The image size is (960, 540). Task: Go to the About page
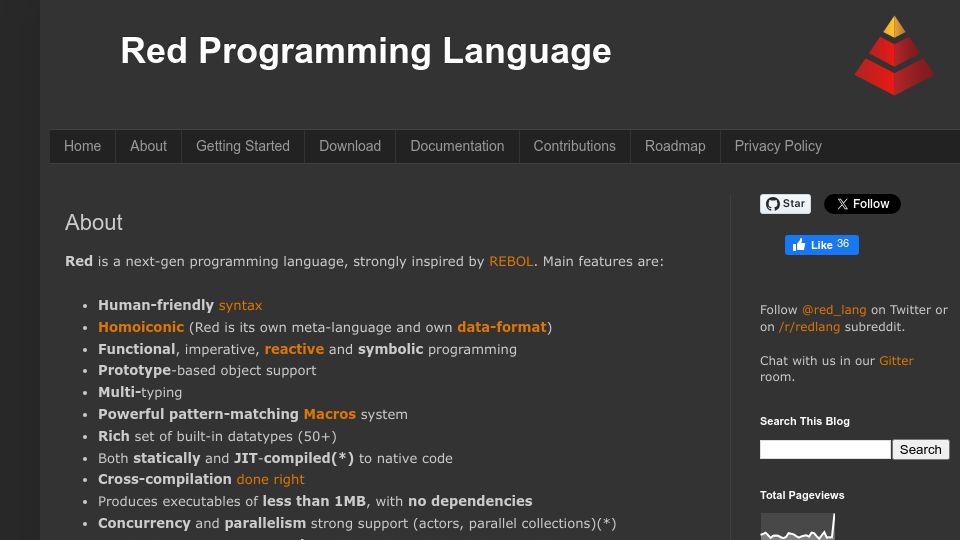148,146
